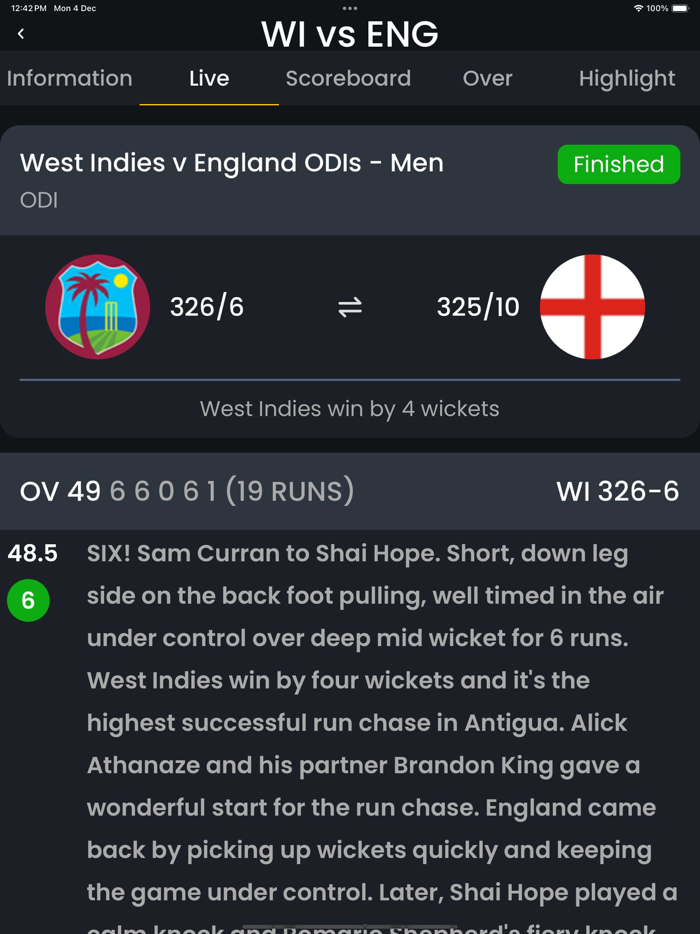Switch to the Scoreboard tab

[x=348, y=78]
